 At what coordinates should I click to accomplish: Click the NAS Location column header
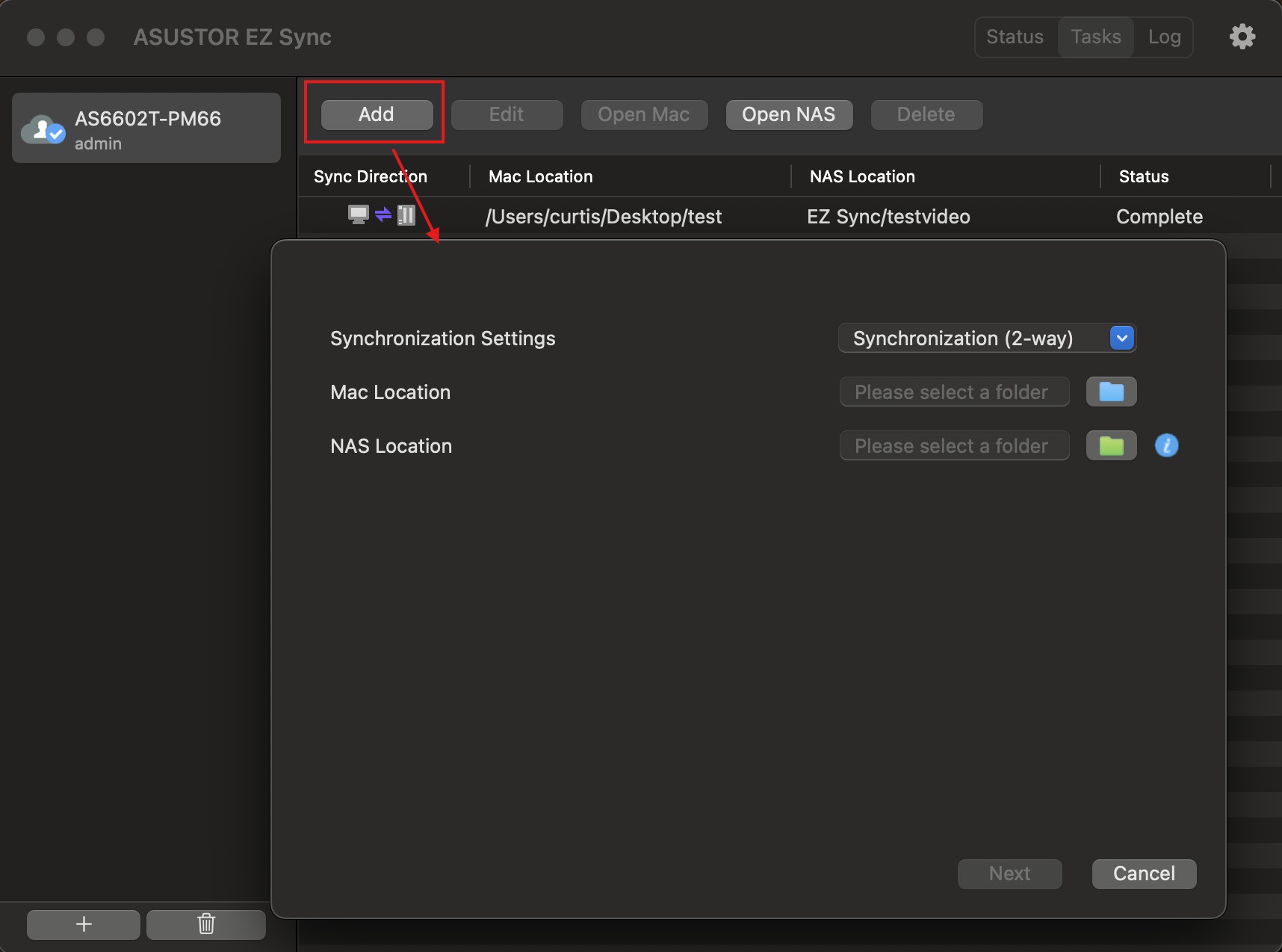click(x=862, y=176)
